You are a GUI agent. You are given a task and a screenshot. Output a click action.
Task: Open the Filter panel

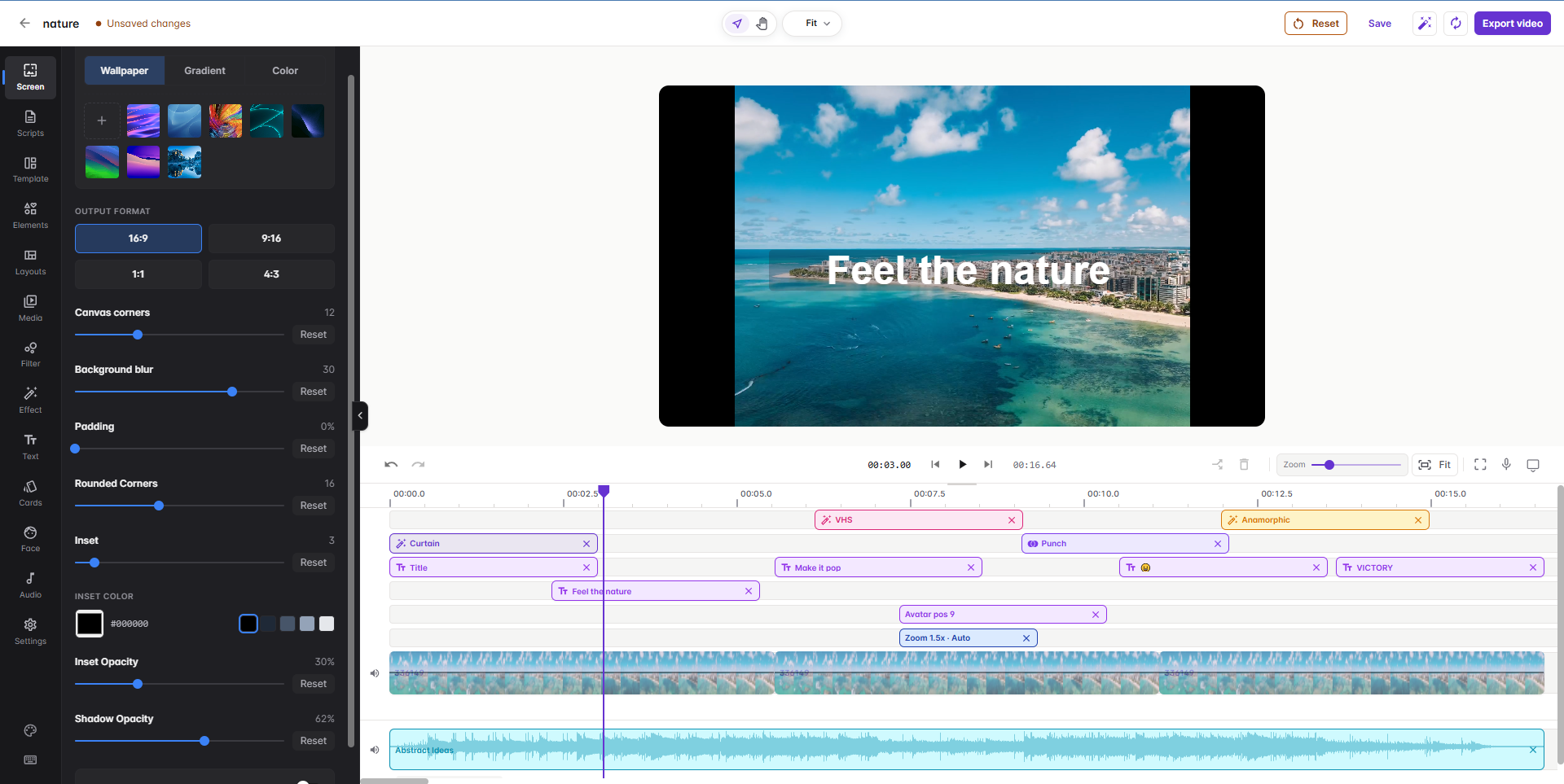coord(30,354)
